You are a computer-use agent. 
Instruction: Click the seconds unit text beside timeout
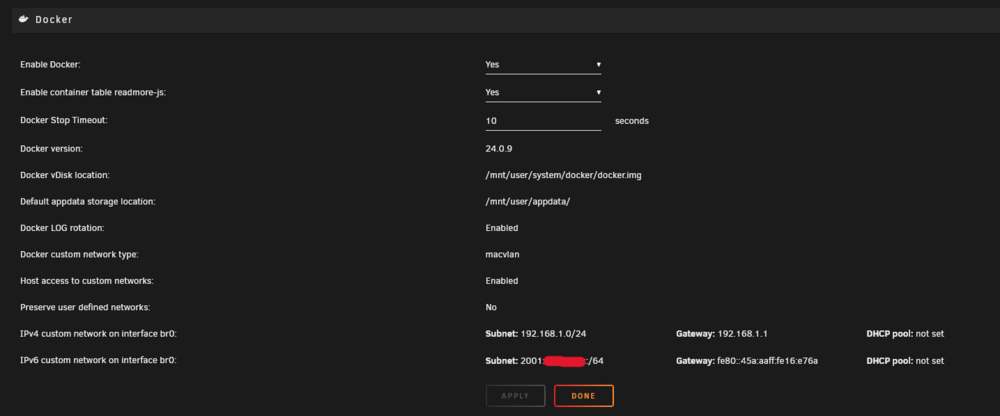(632, 121)
